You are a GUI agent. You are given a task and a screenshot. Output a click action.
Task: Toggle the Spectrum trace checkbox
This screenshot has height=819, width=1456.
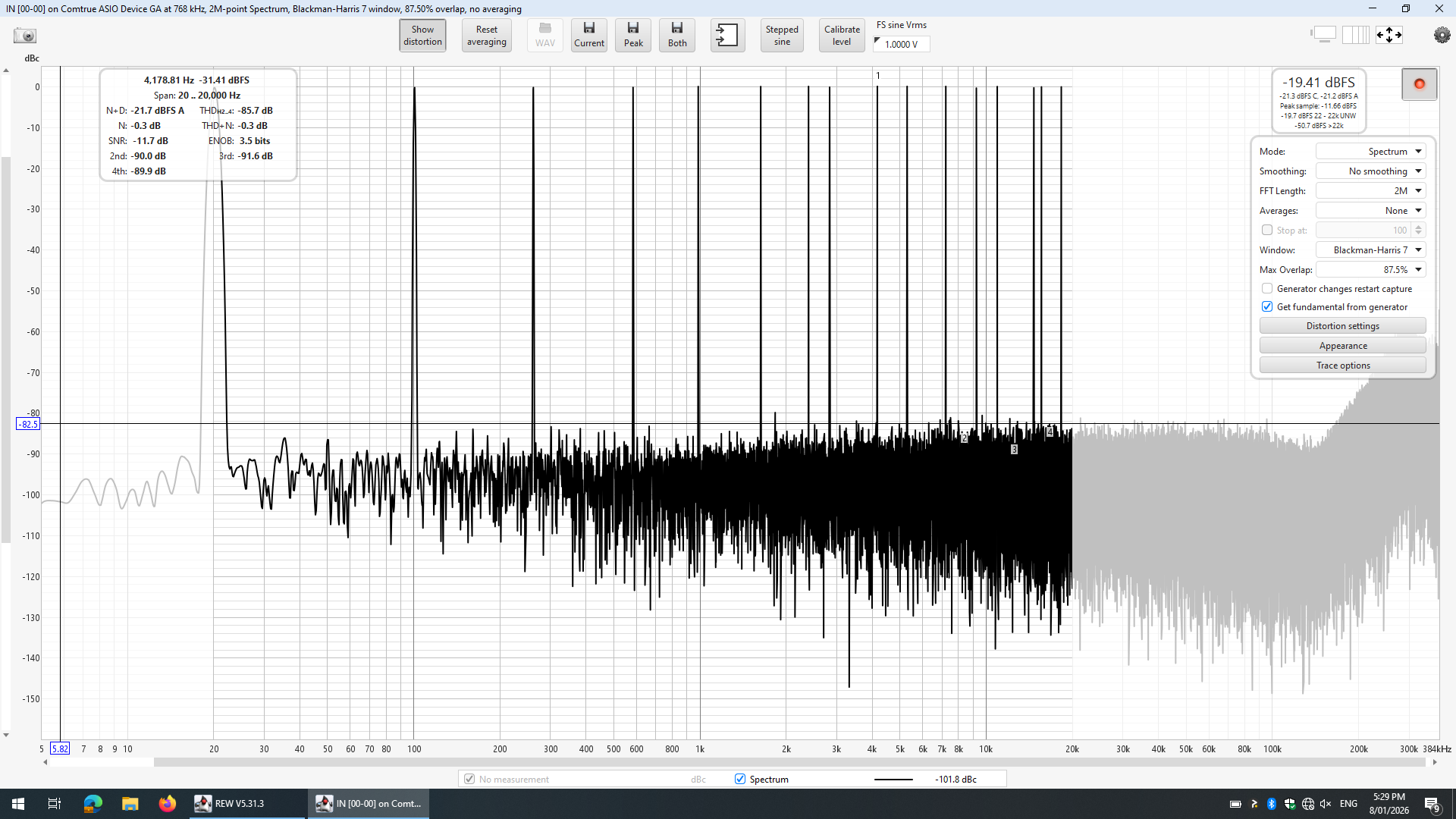pos(740,779)
